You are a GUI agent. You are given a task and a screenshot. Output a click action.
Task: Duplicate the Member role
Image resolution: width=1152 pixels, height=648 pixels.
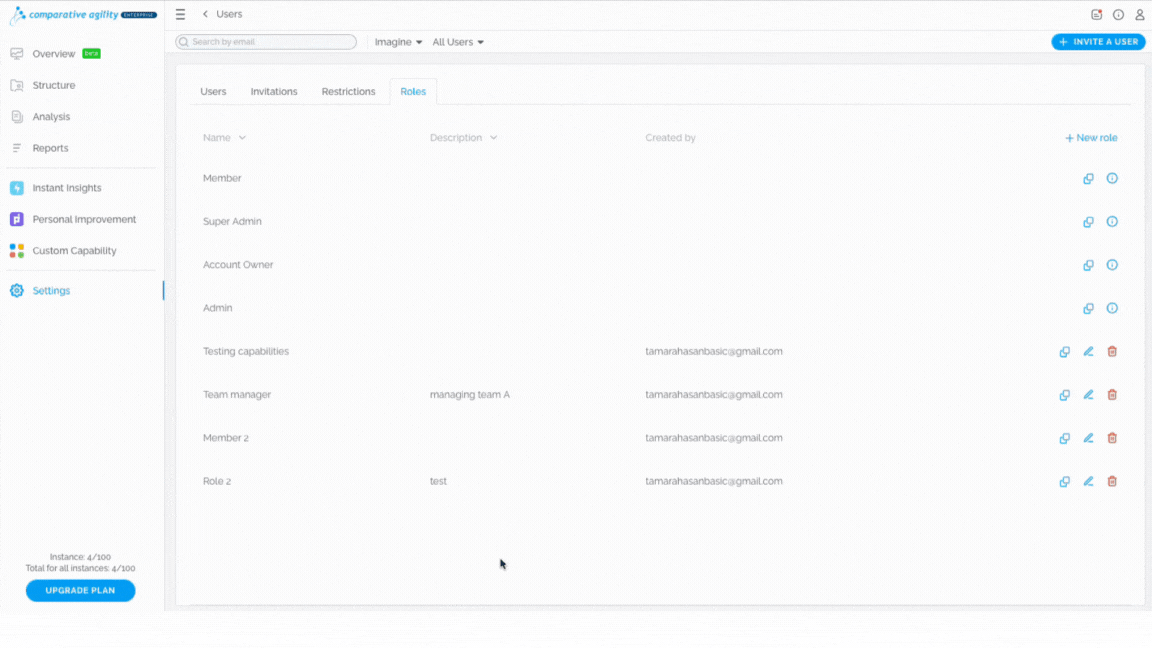(x=1088, y=179)
